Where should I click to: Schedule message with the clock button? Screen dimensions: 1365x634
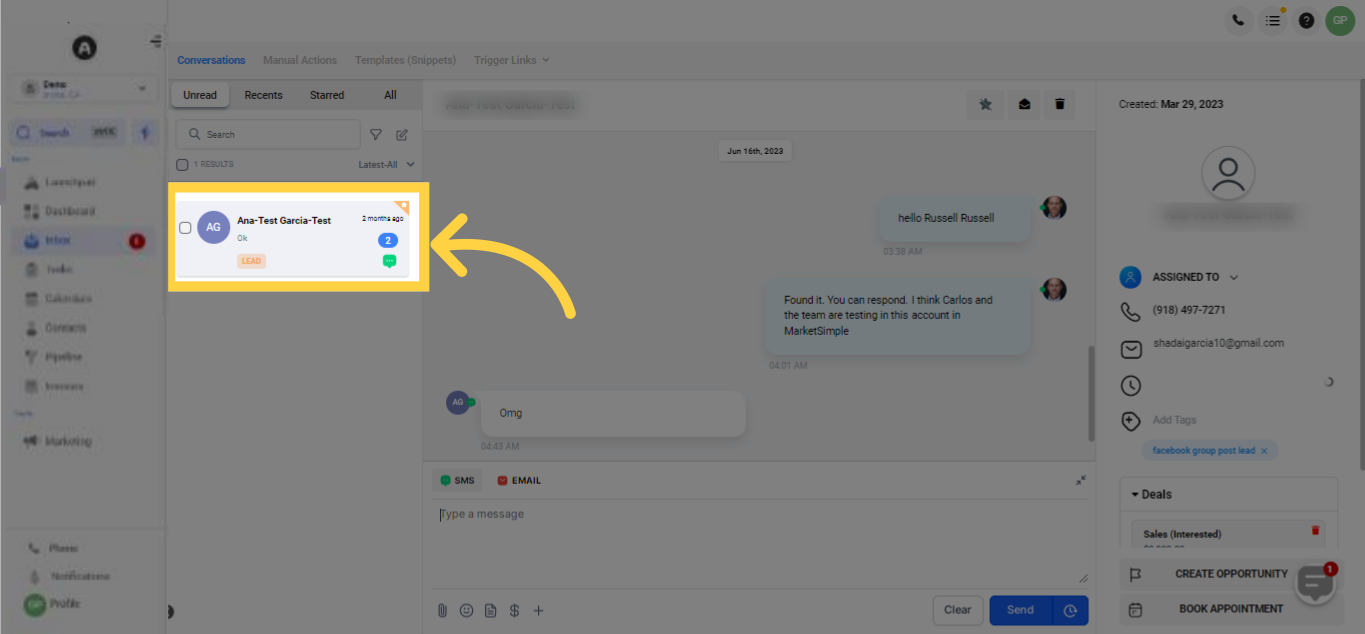point(1070,610)
